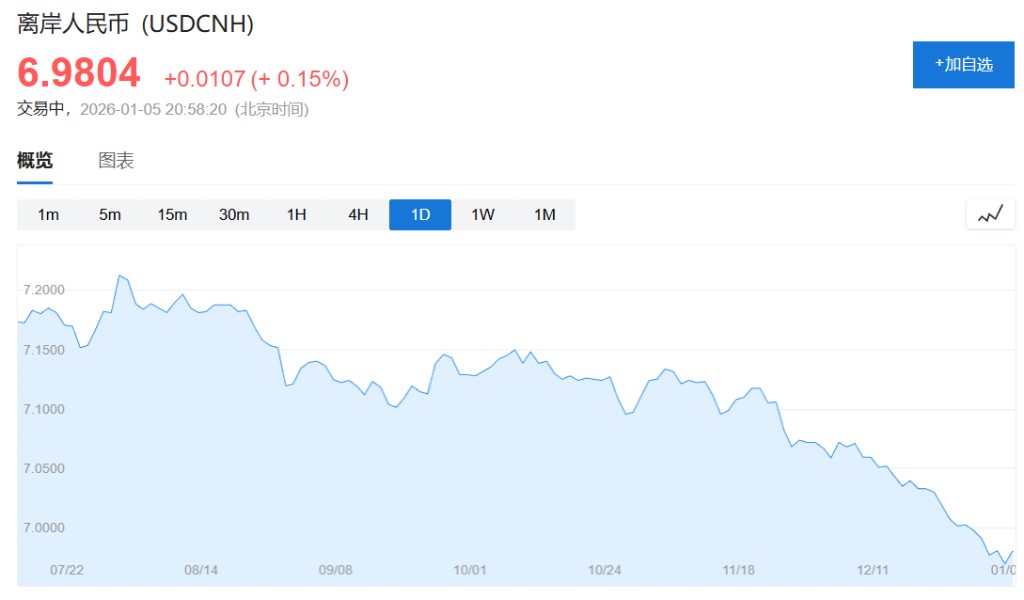This screenshot has width=1024, height=600.
Task: Click the chart peak near 7.2000
Action: (119, 275)
